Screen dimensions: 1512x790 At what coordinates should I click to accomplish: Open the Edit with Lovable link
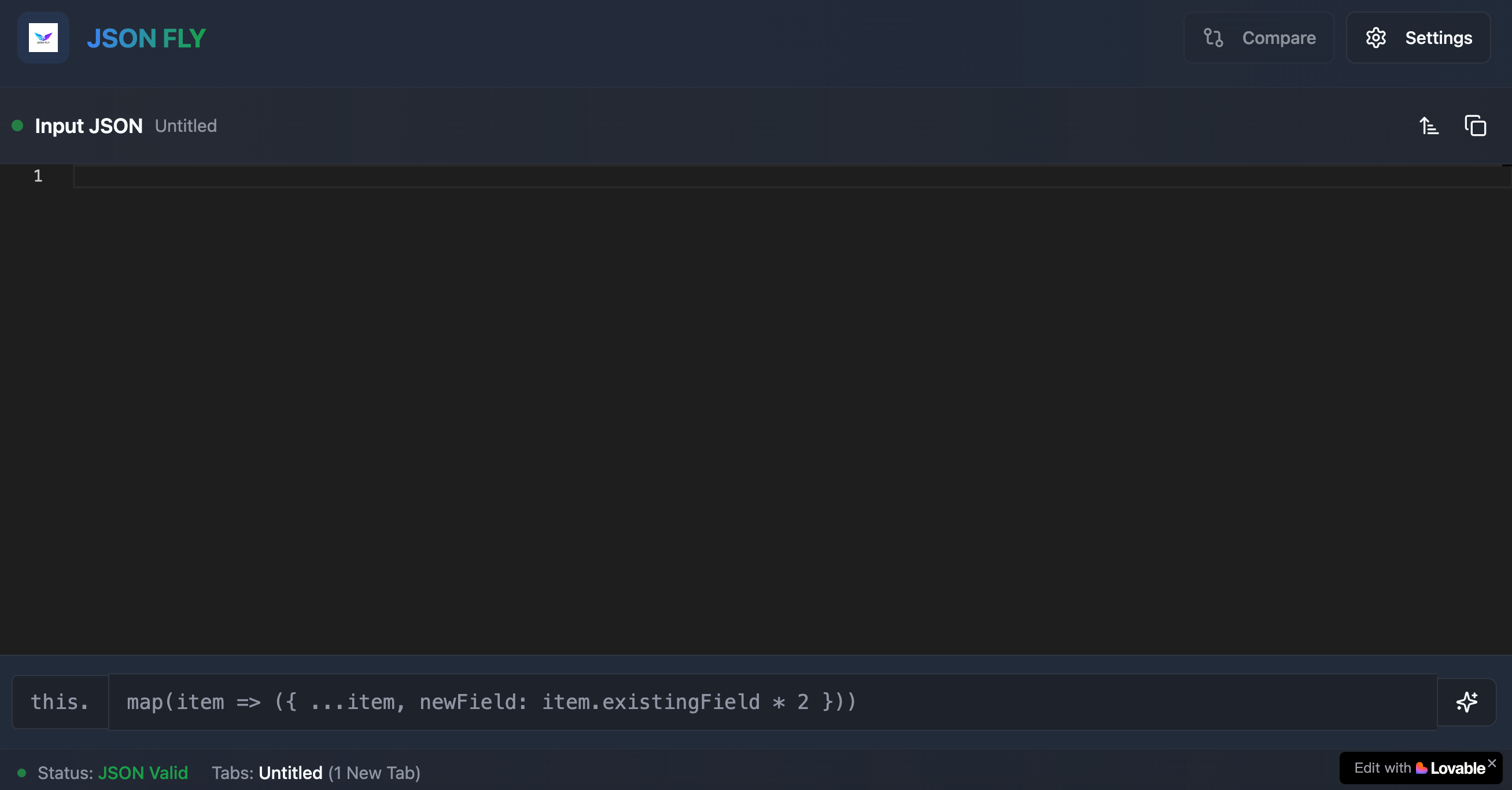point(1419,768)
